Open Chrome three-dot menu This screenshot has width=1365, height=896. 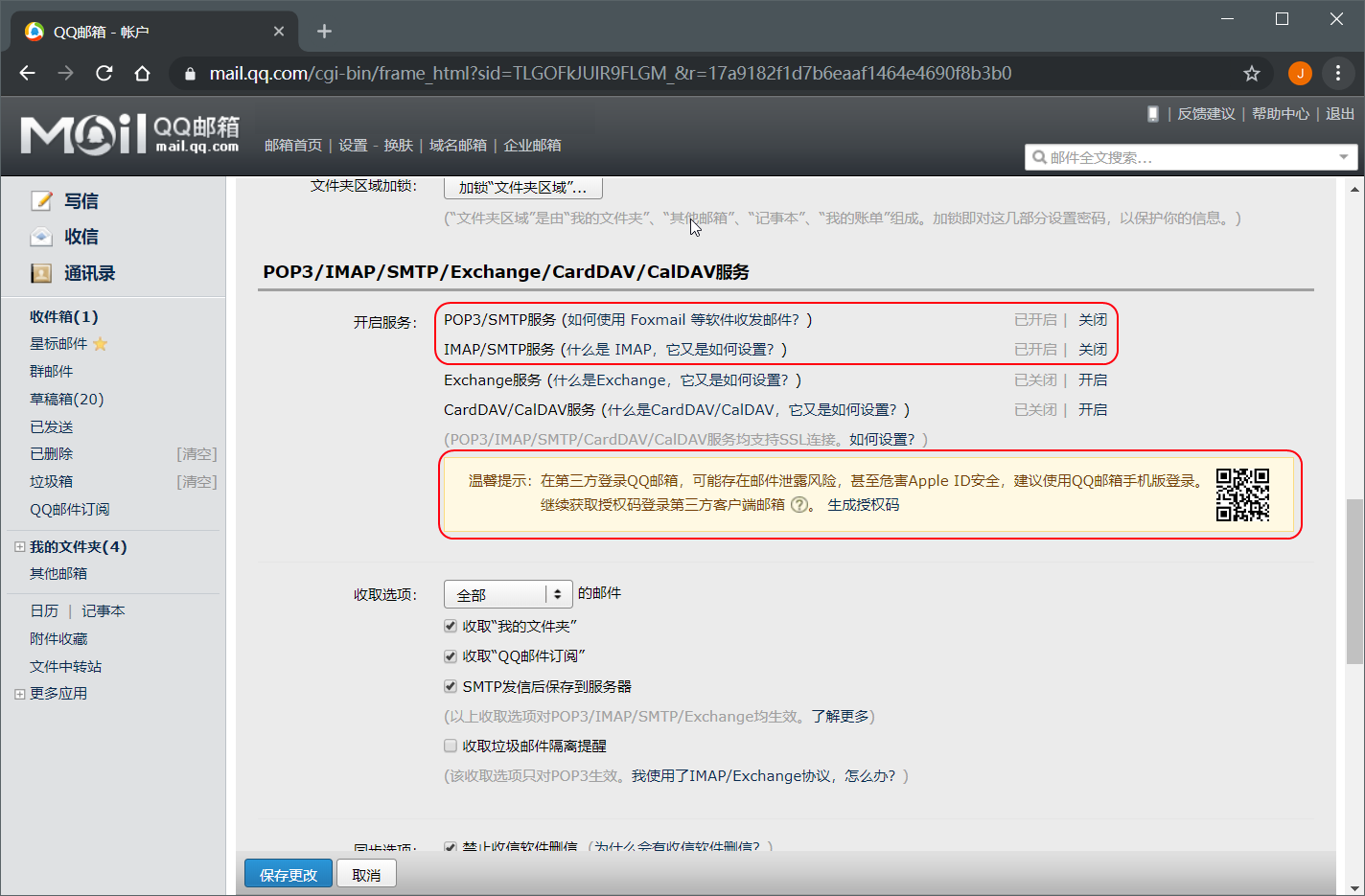(1337, 73)
